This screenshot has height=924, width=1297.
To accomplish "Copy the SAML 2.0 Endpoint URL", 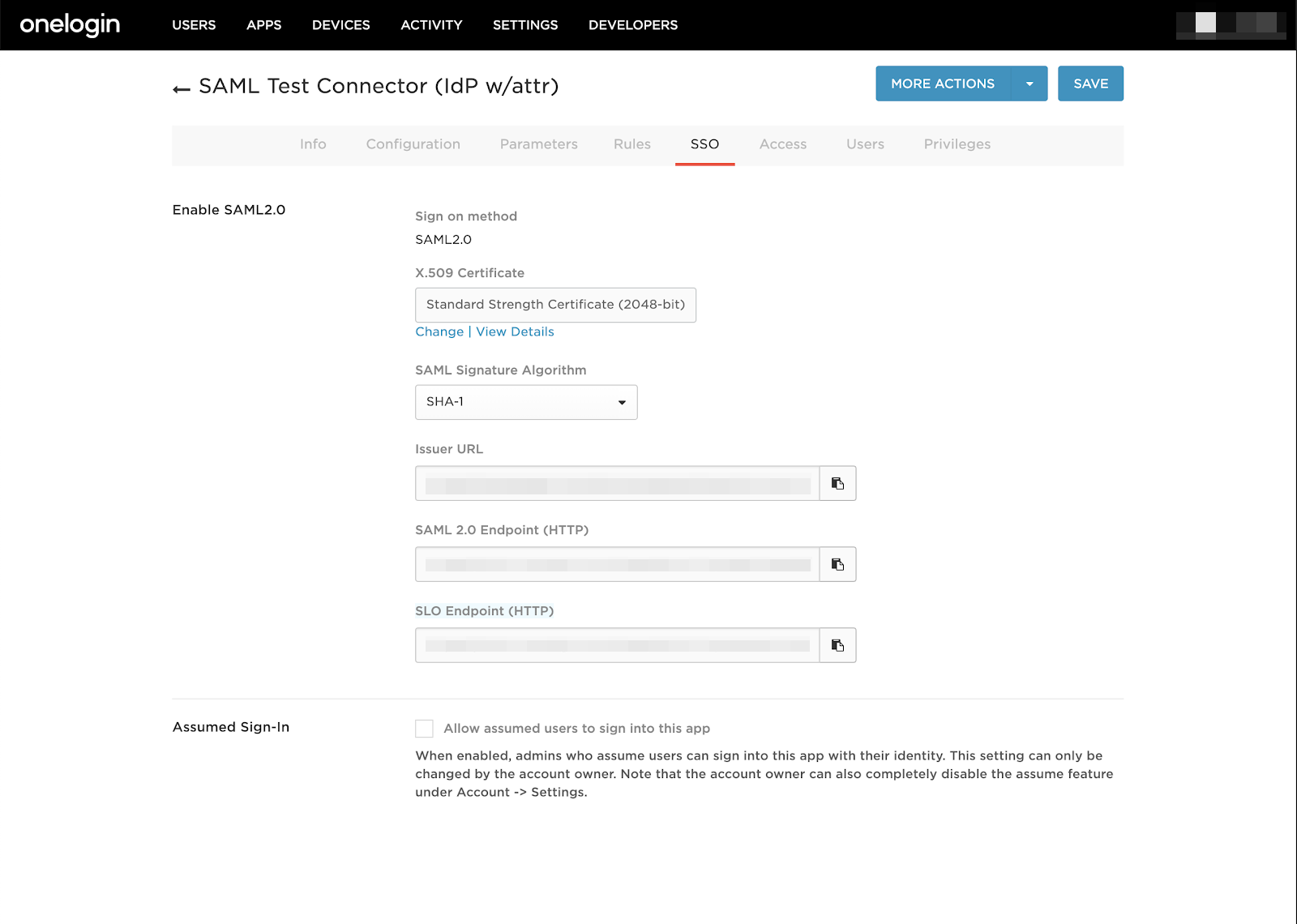I will pyautogui.click(x=837, y=565).
